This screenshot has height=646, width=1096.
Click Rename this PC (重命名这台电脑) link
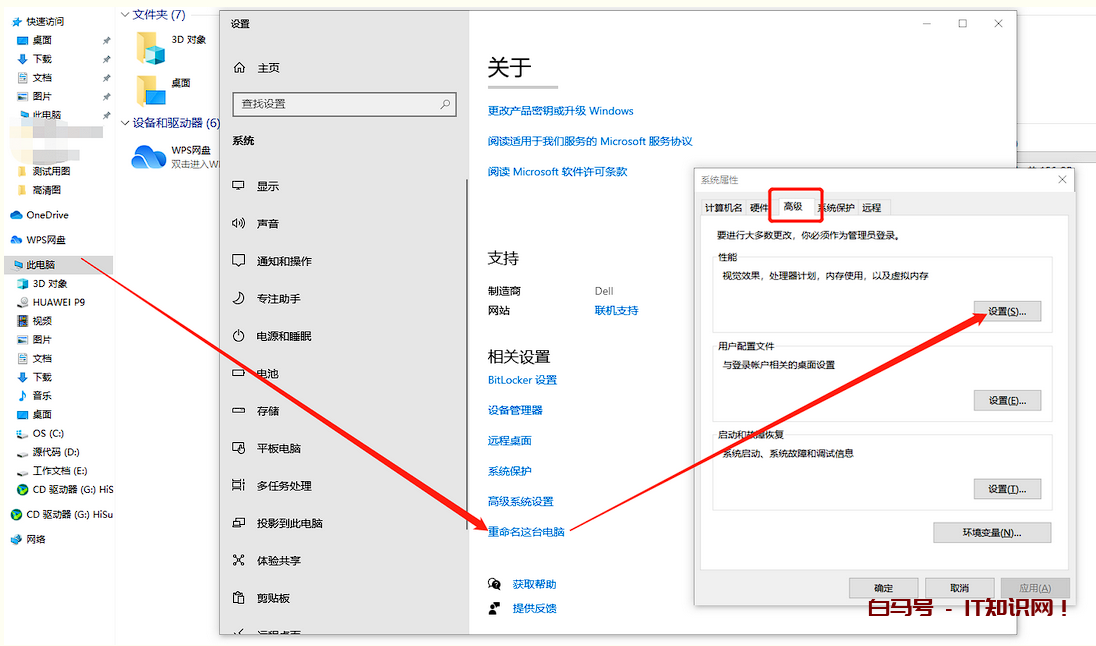(x=526, y=532)
